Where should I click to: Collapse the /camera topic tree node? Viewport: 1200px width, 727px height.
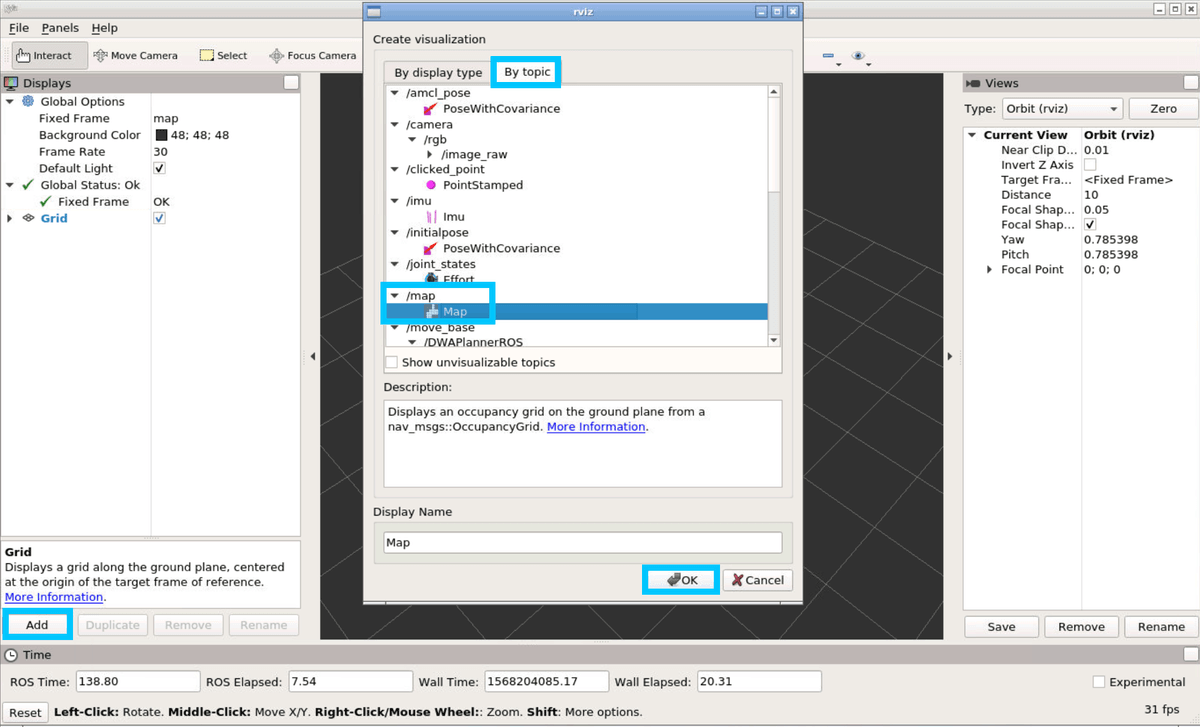coord(395,125)
